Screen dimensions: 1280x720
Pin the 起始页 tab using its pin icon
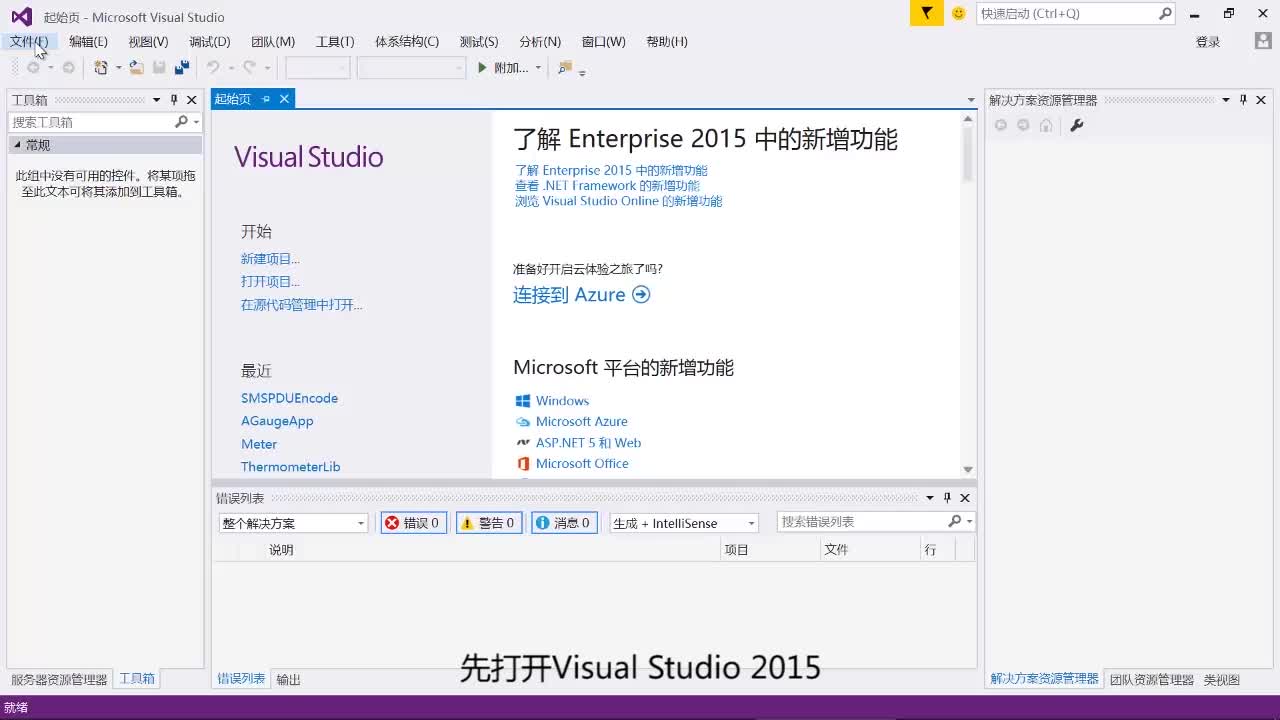coord(266,99)
